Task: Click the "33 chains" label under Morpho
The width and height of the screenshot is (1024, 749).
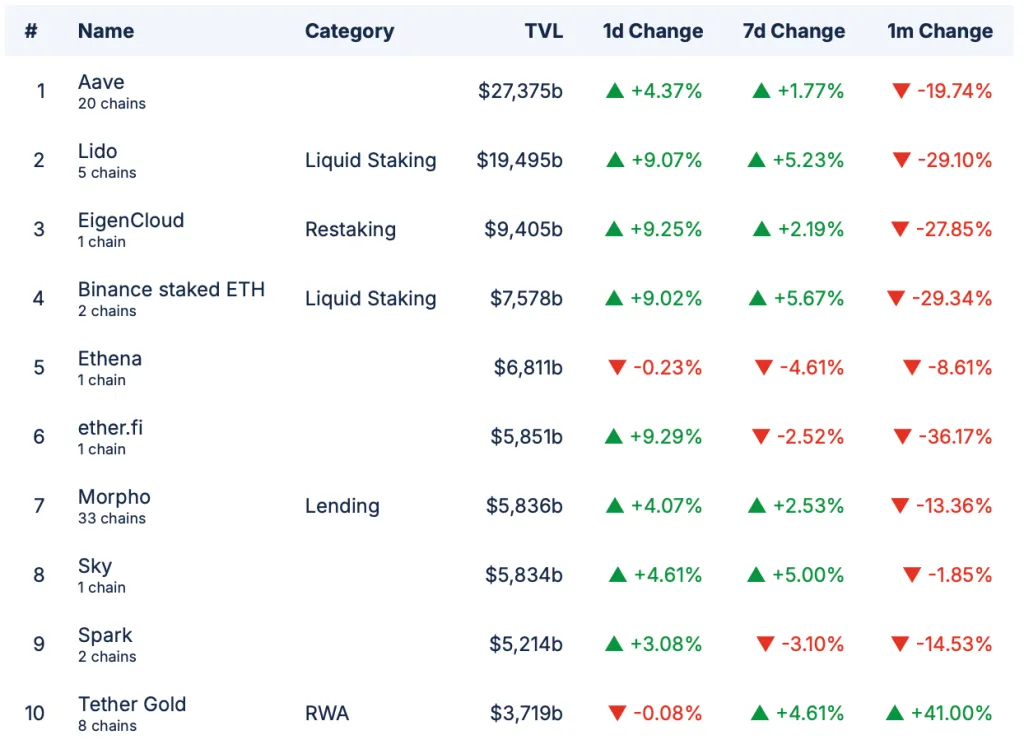Action: click(112, 518)
